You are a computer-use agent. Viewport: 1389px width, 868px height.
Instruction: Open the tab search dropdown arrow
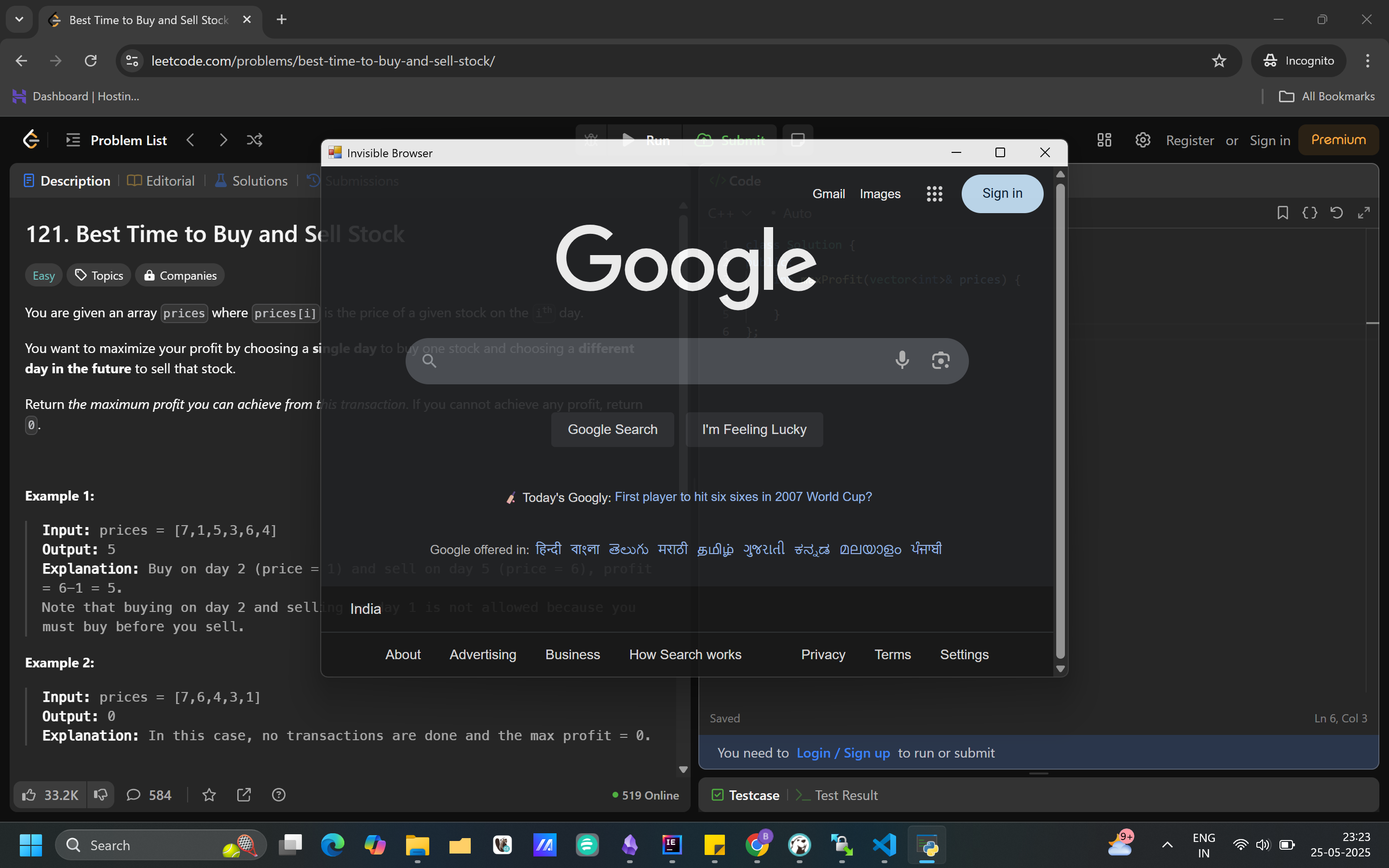point(19,19)
